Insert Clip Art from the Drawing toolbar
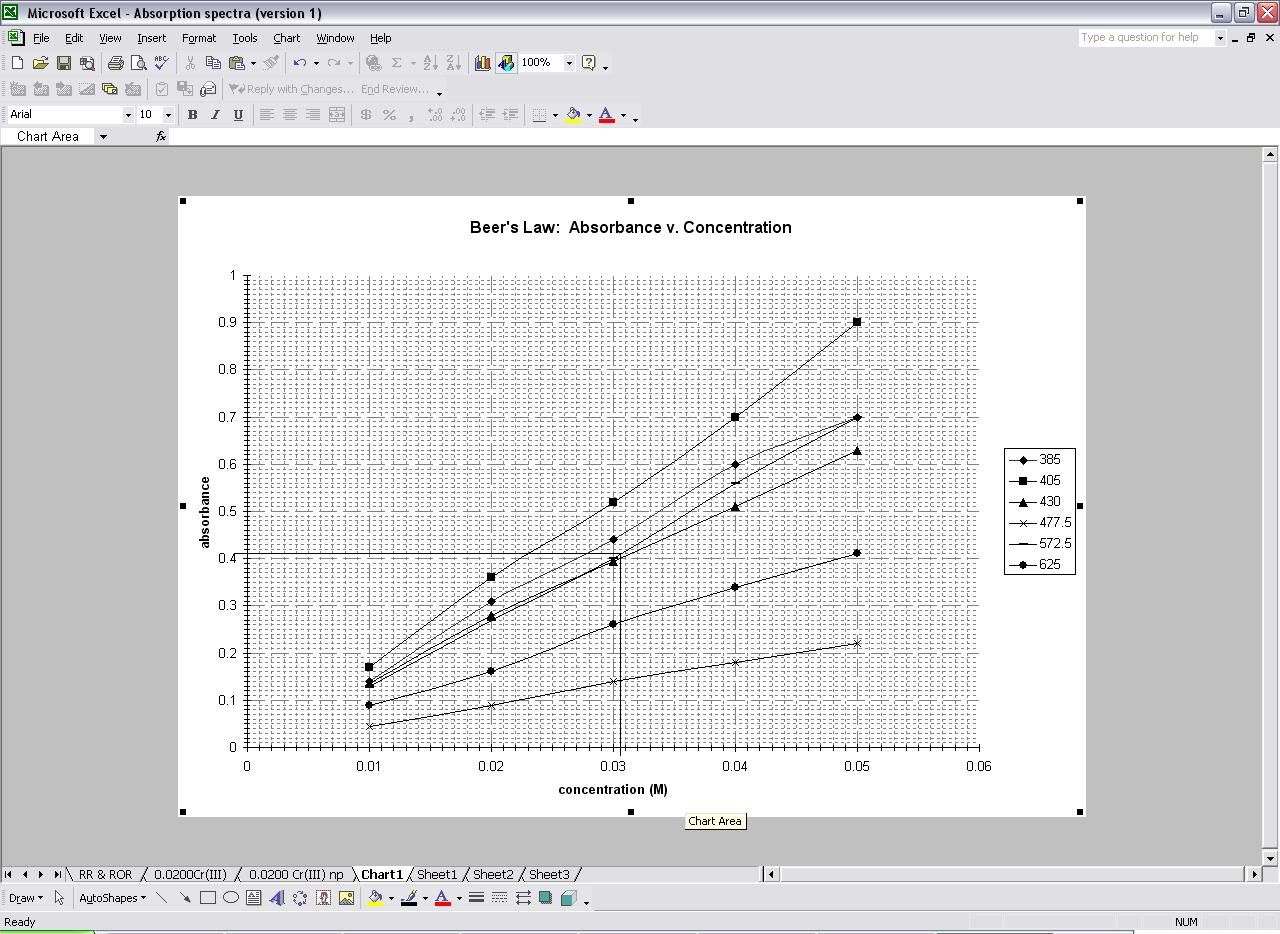Viewport: 1280px width, 934px height. 322,898
